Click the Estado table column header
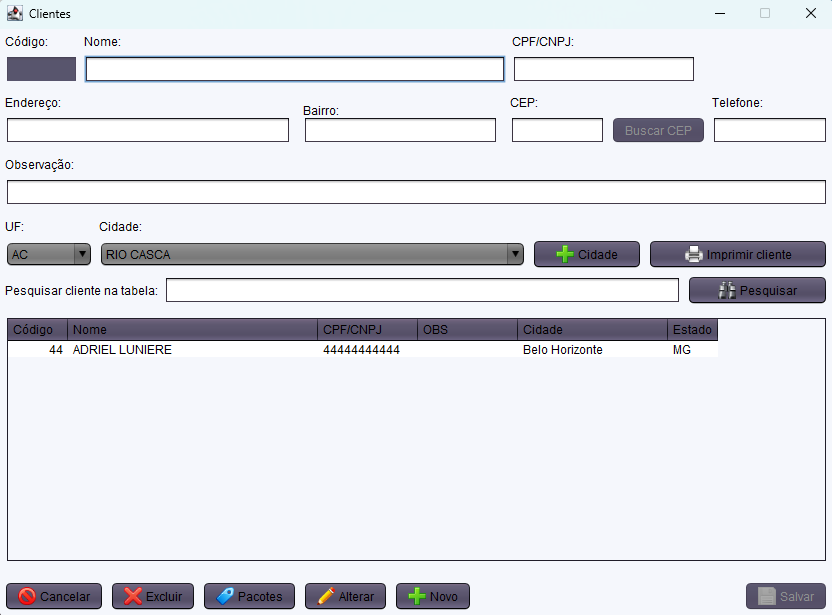The width and height of the screenshot is (832, 615). click(692, 330)
